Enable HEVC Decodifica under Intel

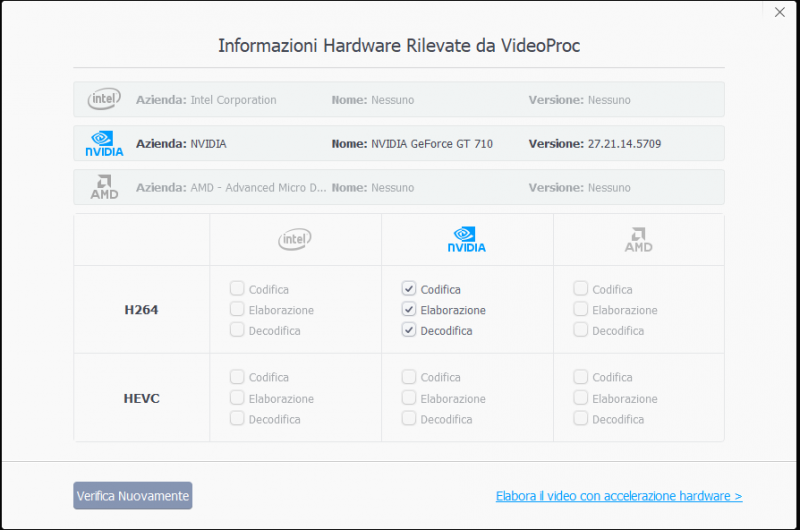point(237,419)
